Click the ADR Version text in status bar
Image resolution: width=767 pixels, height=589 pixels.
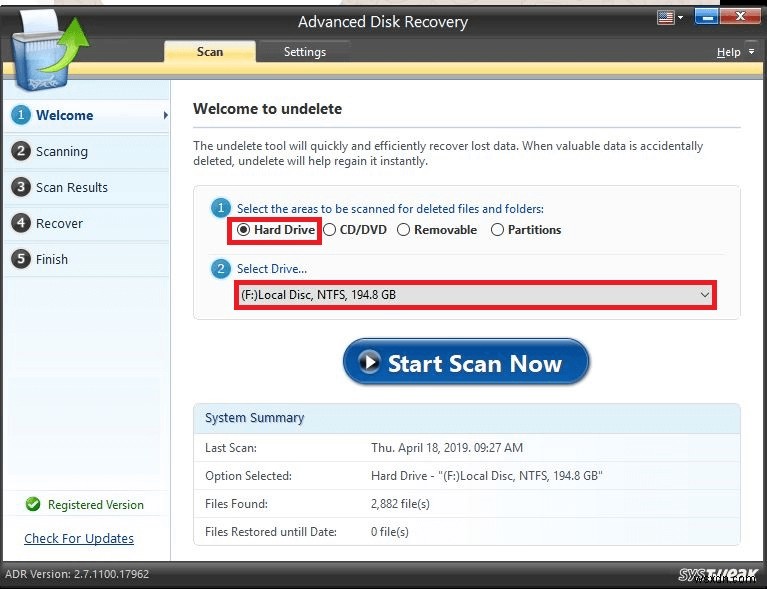(77, 574)
